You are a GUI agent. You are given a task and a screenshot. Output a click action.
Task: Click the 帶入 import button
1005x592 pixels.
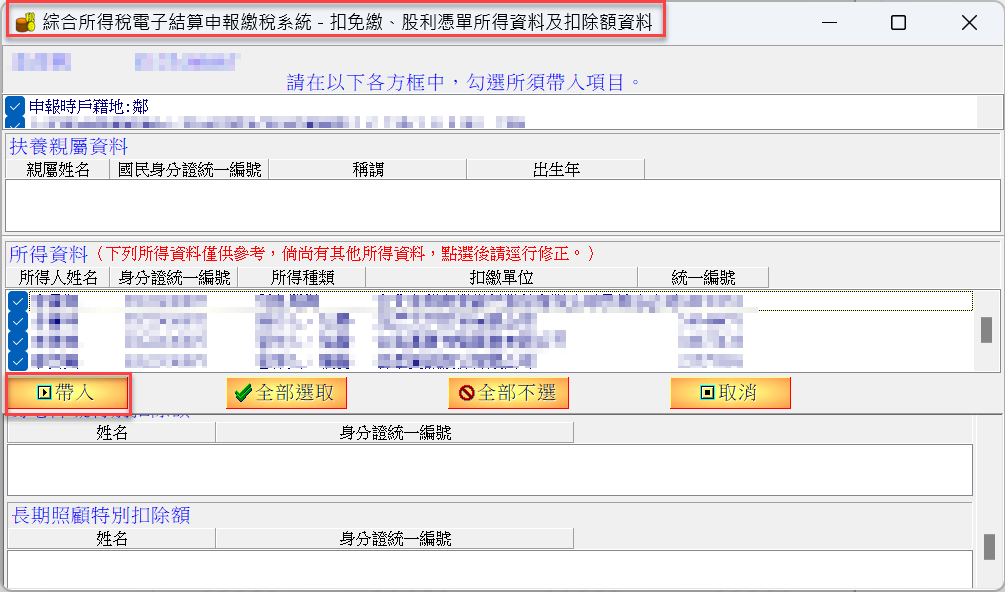(x=67, y=393)
